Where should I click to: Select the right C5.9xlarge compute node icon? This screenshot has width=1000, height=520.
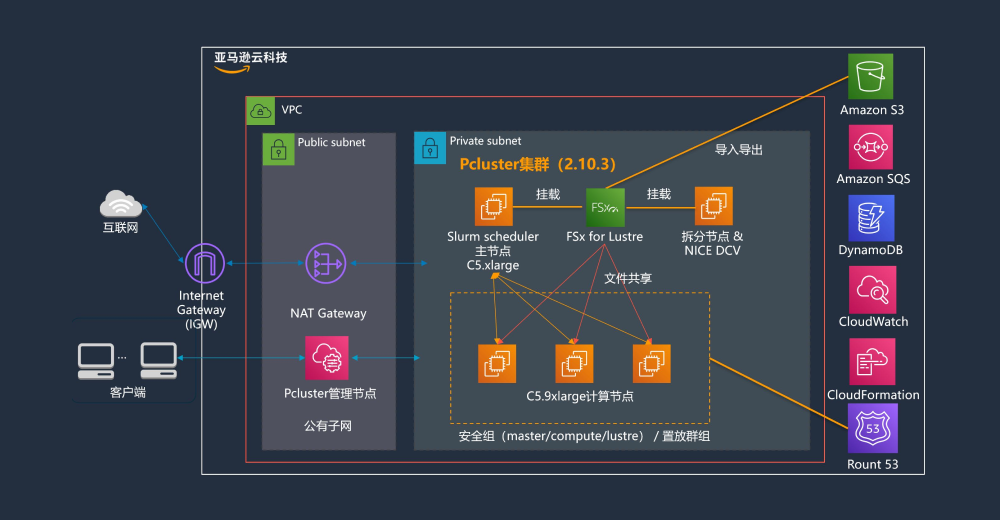(x=651, y=364)
